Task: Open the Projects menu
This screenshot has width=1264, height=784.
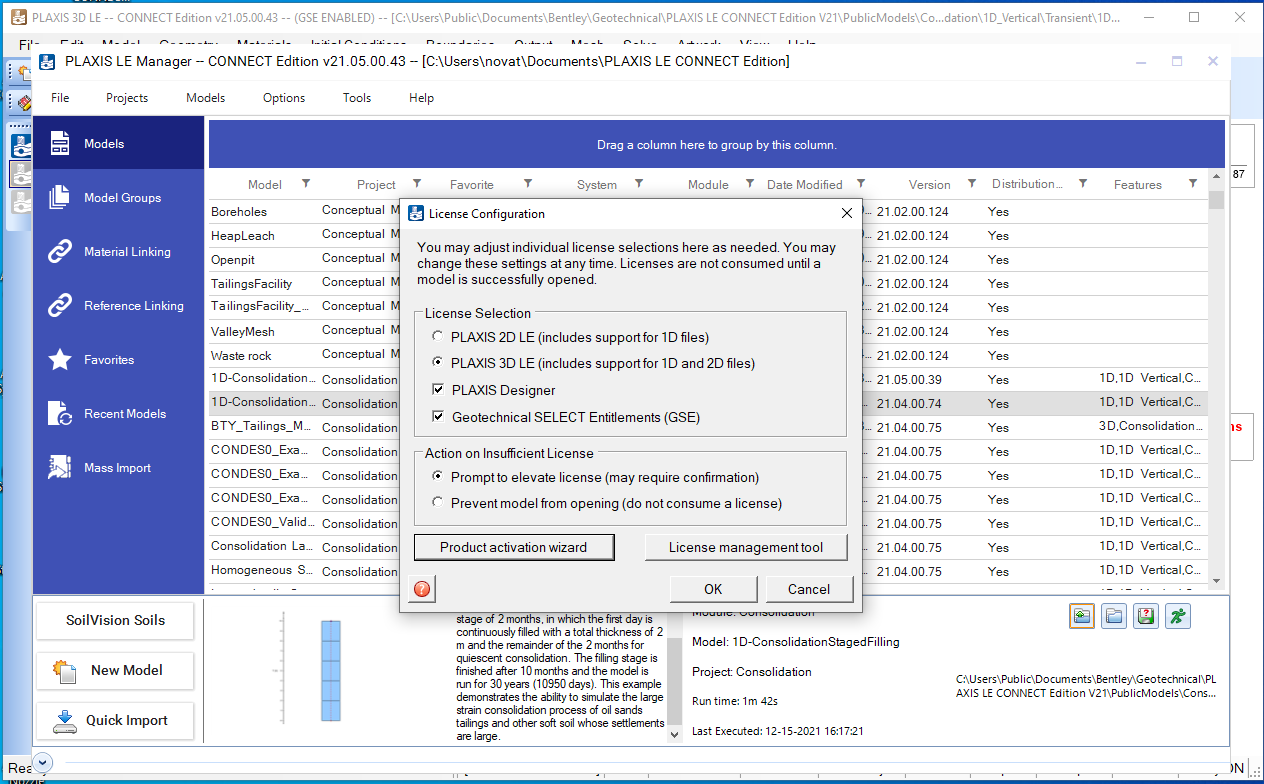Action: coord(127,98)
